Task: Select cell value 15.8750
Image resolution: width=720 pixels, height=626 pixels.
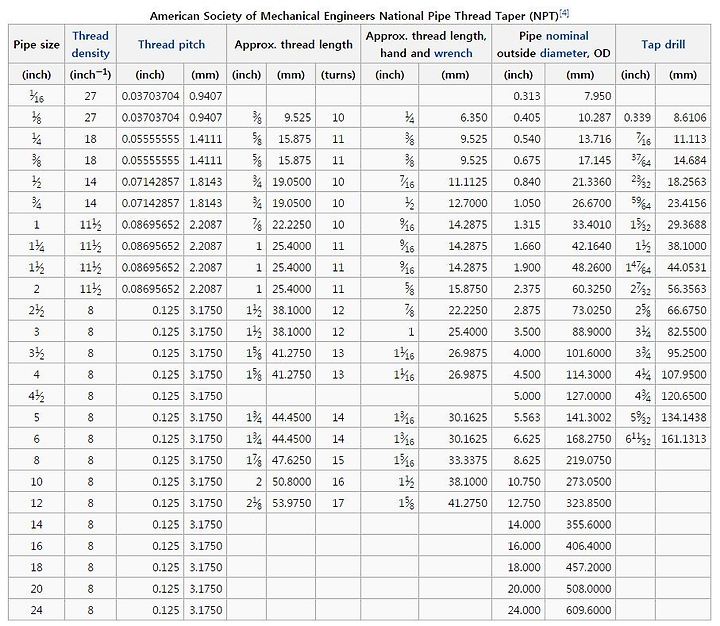Action: point(467,289)
